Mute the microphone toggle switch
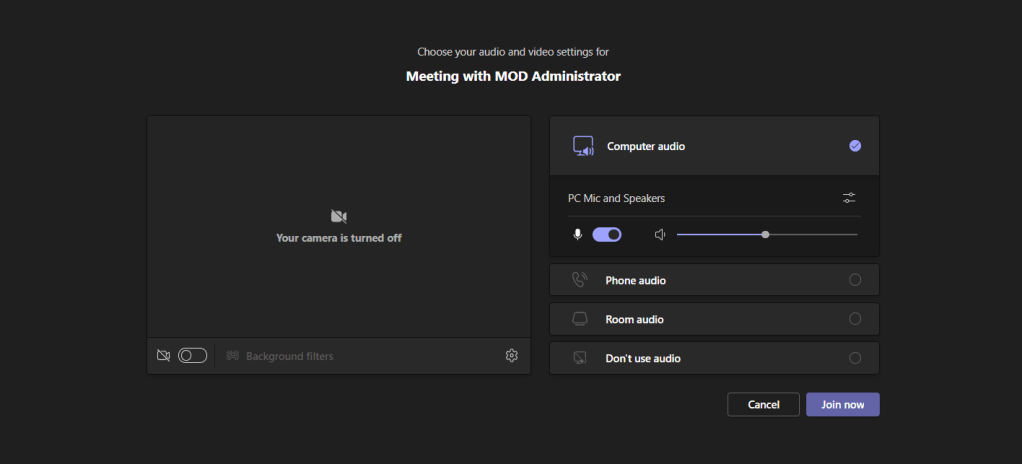Viewport: 1022px width, 464px height. [607, 234]
